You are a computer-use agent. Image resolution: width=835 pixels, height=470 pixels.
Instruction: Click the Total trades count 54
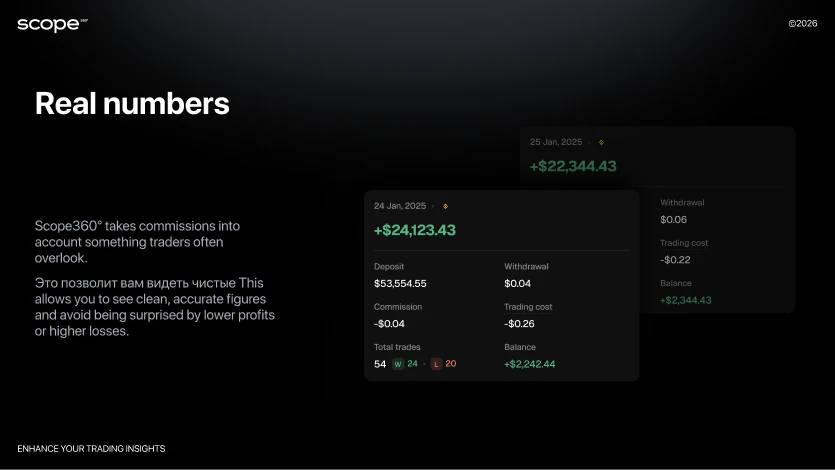click(x=380, y=364)
